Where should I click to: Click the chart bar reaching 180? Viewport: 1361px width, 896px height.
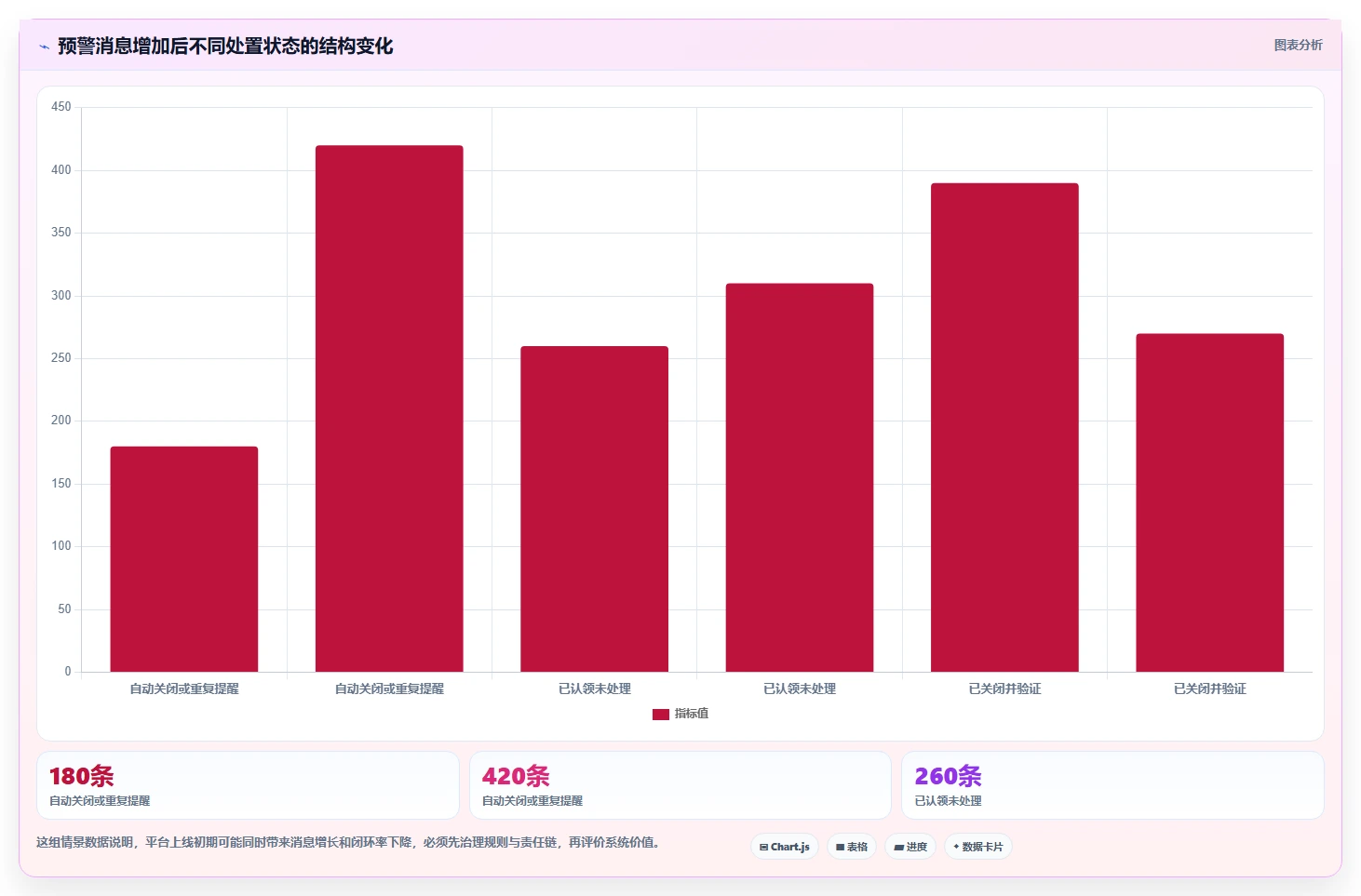184,559
